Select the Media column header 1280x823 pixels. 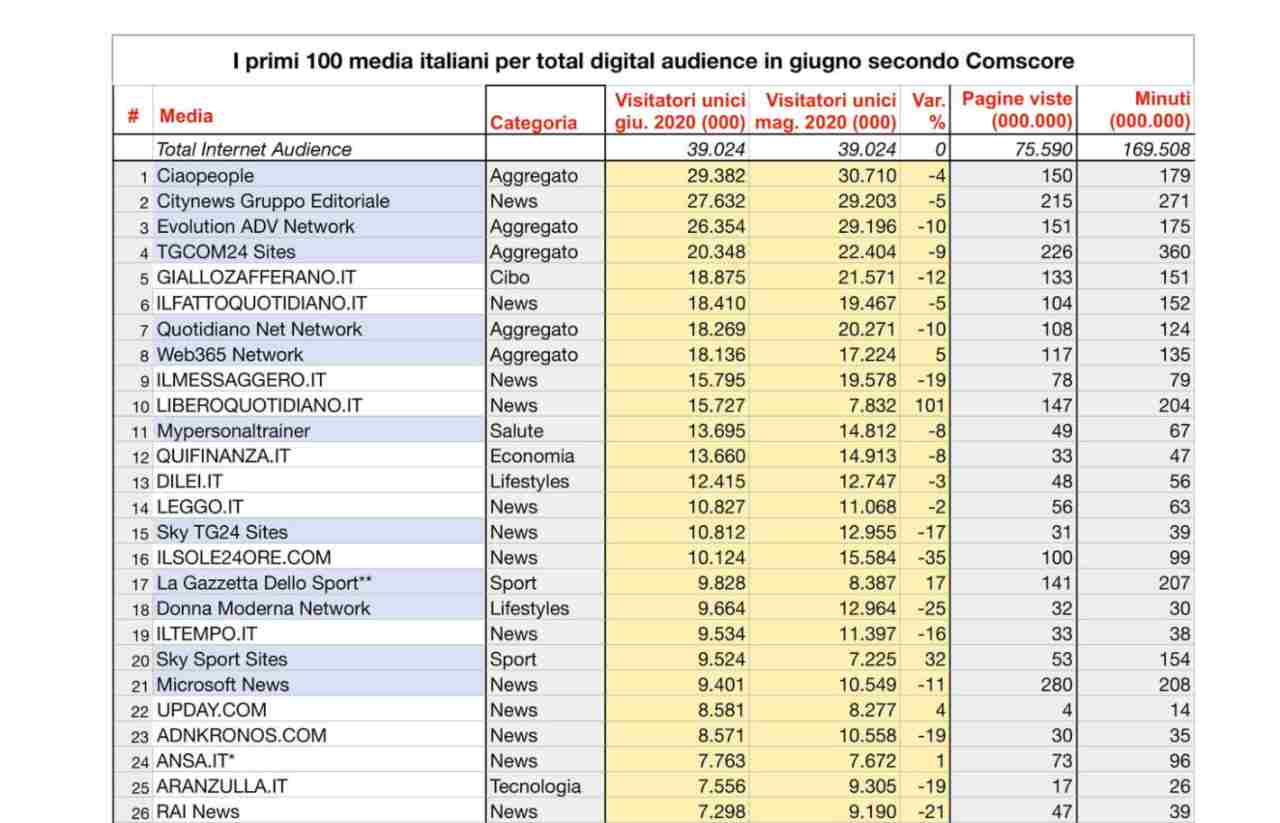click(186, 116)
